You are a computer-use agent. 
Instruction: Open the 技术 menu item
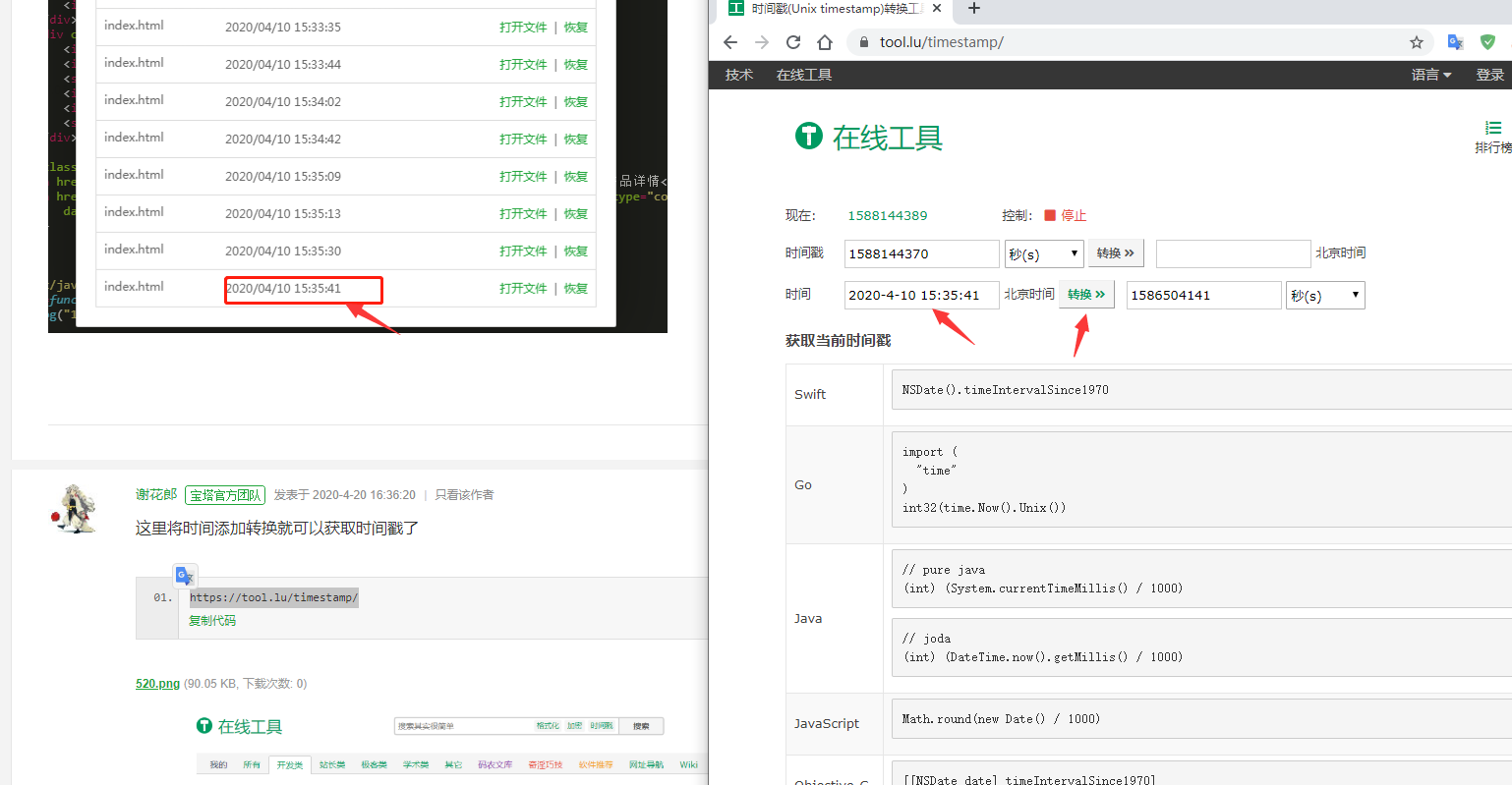tap(739, 75)
